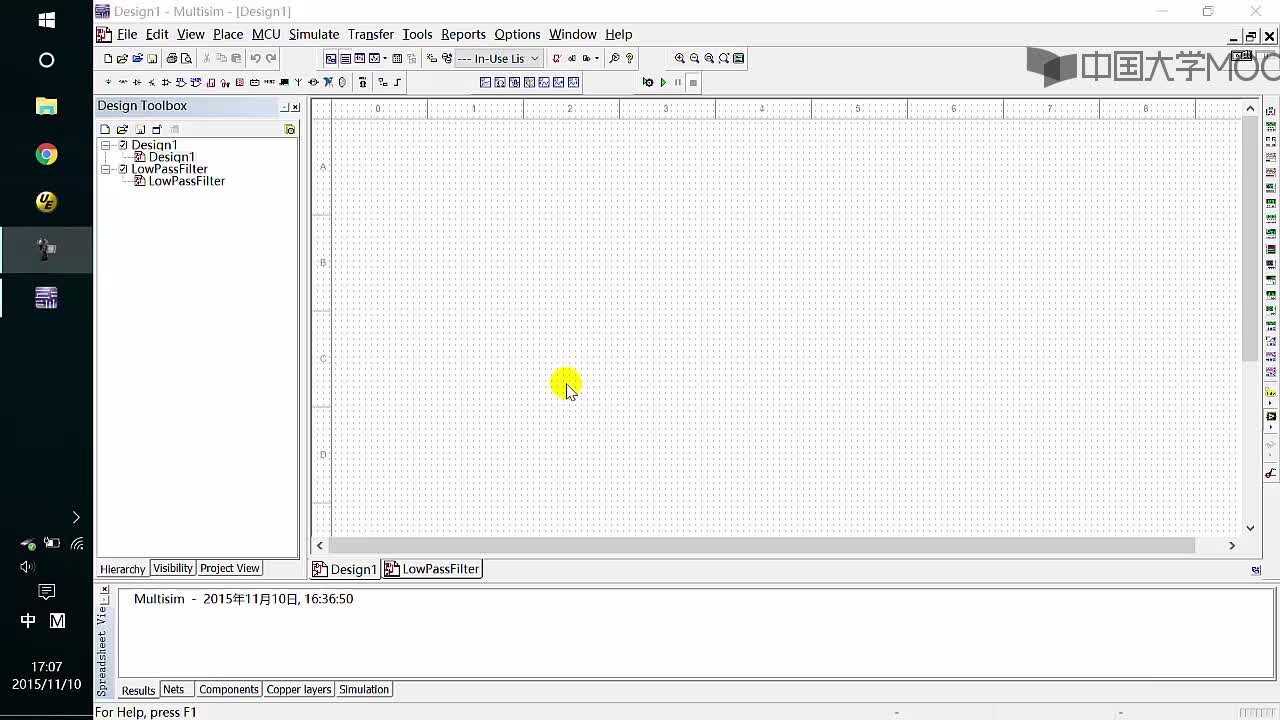Click the Find magnifier icon near Help
This screenshot has height=720, width=1280.
pos(614,58)
